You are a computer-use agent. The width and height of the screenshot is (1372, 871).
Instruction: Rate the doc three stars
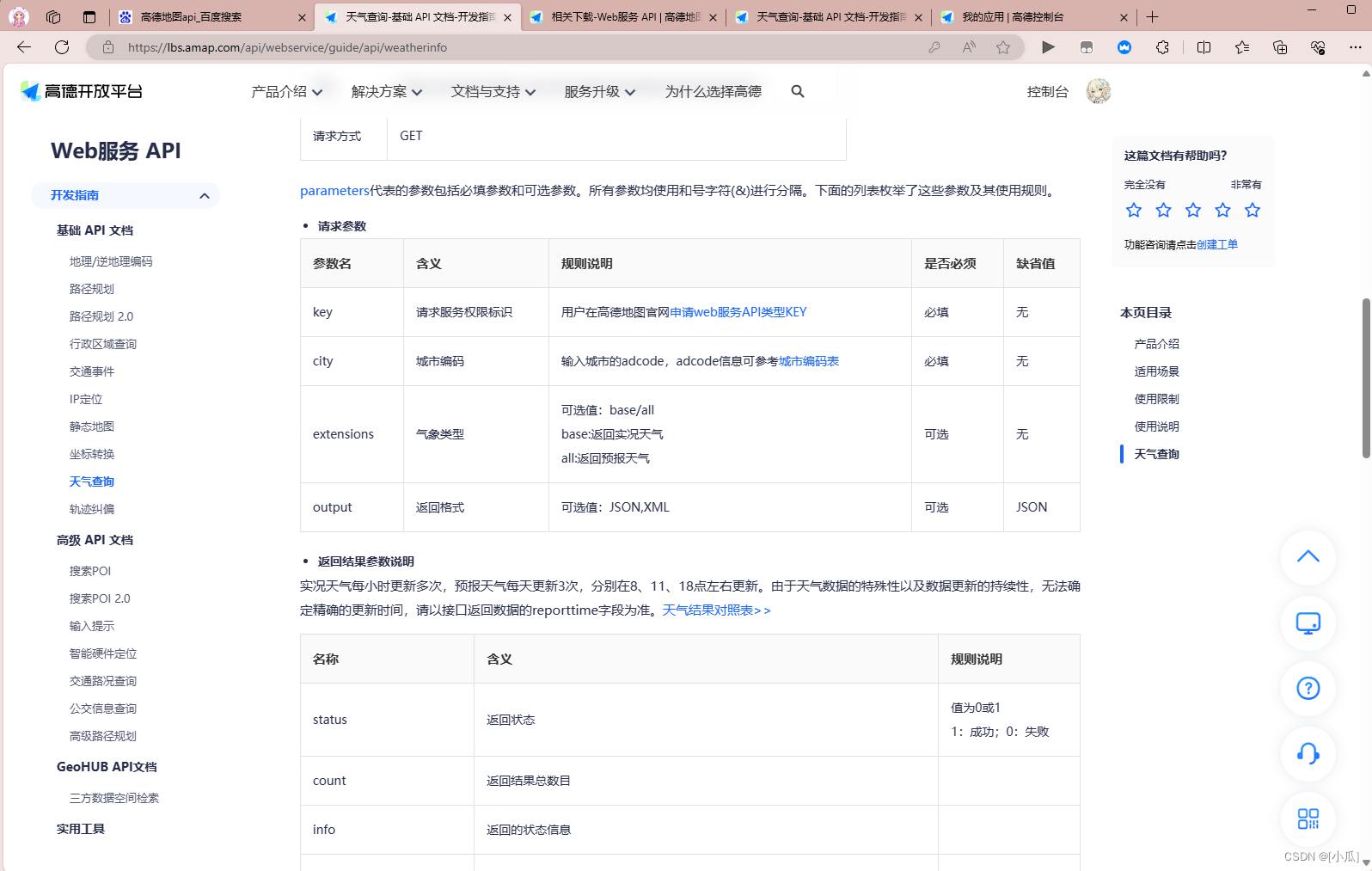pos(1193,210)
